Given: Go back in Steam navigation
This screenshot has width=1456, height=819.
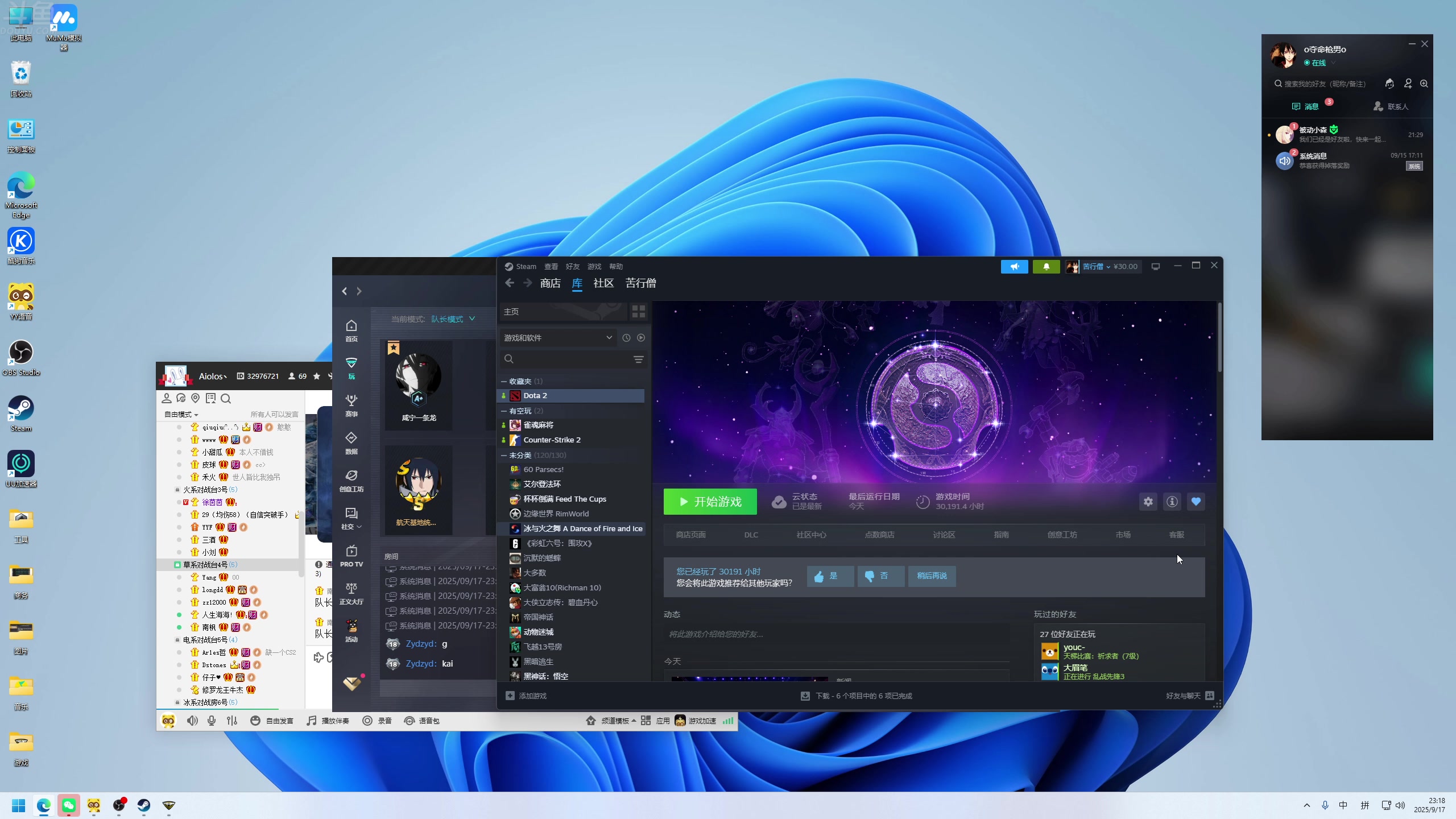Looking at the screenshot, I should click(x=510, y=283).
